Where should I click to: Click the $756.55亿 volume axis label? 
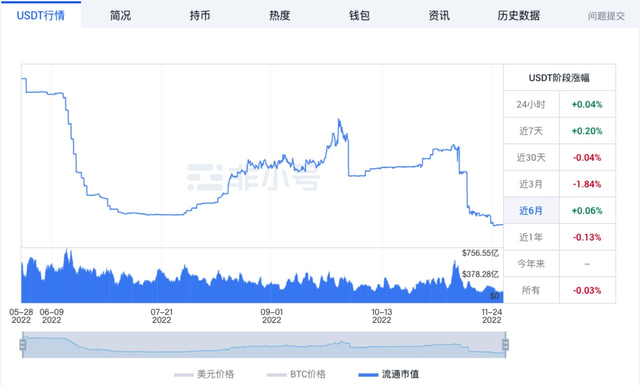[x=480, y=253]
